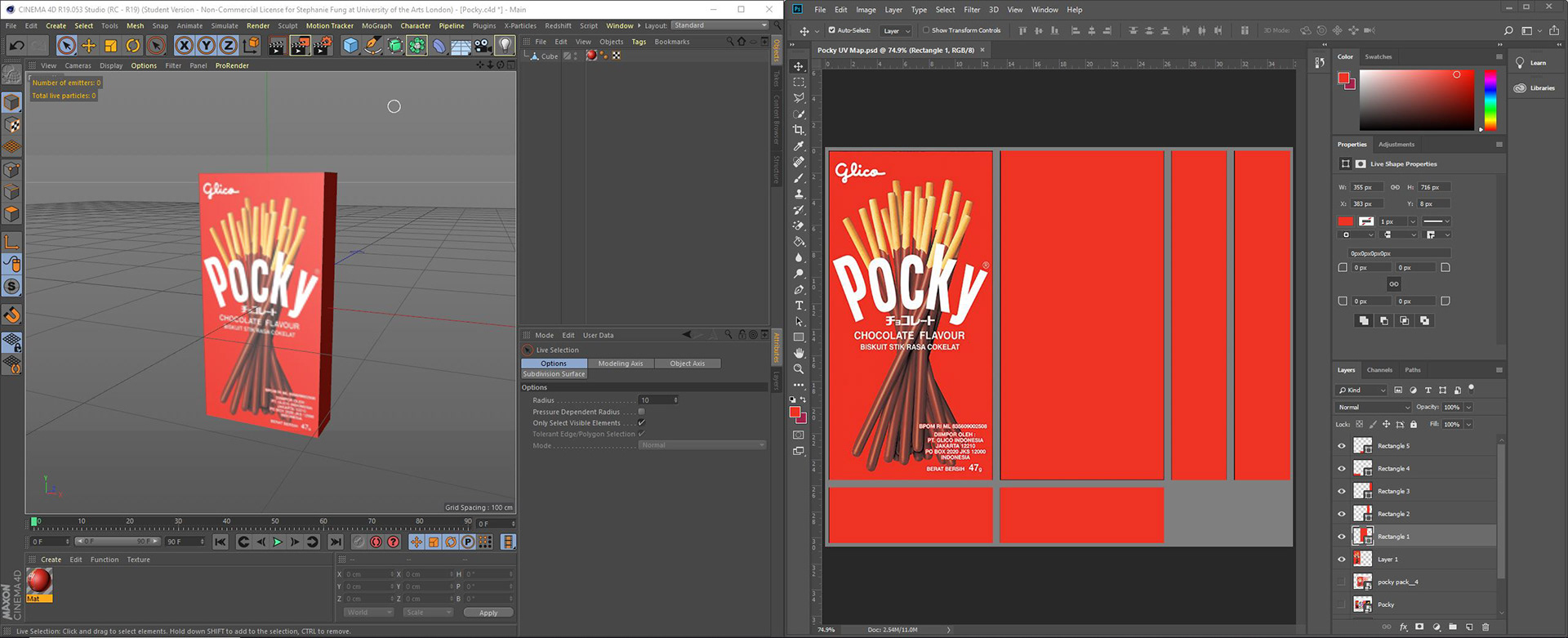Toggle Only Select Visible Elements checkbox
The width and height of the screenshot is (1568, 638).
[641, 423]
